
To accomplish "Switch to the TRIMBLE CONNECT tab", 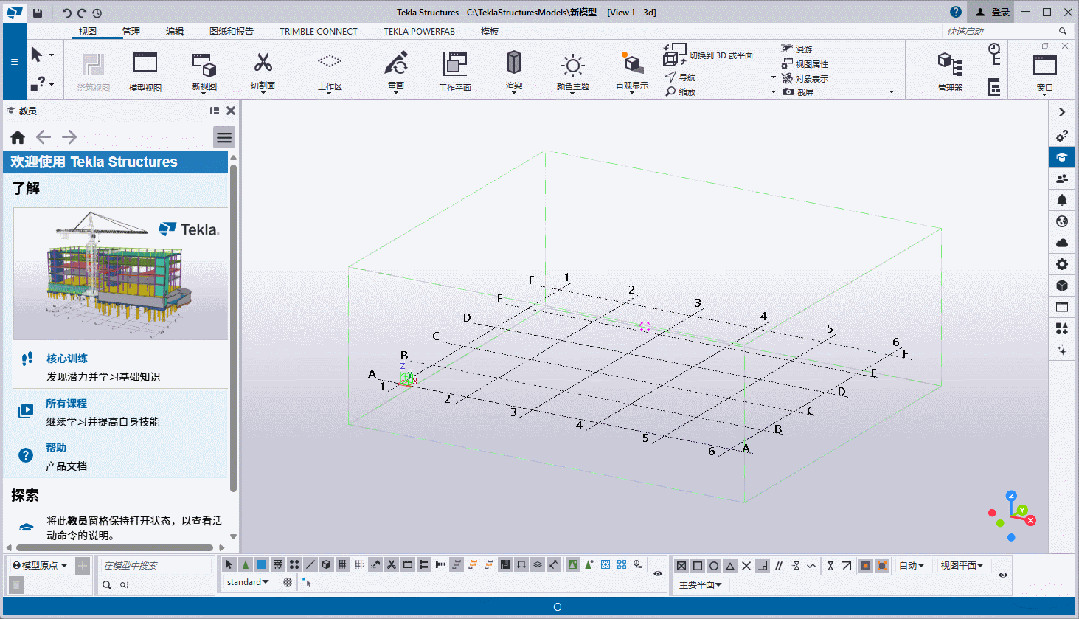I will click(319, 31).
